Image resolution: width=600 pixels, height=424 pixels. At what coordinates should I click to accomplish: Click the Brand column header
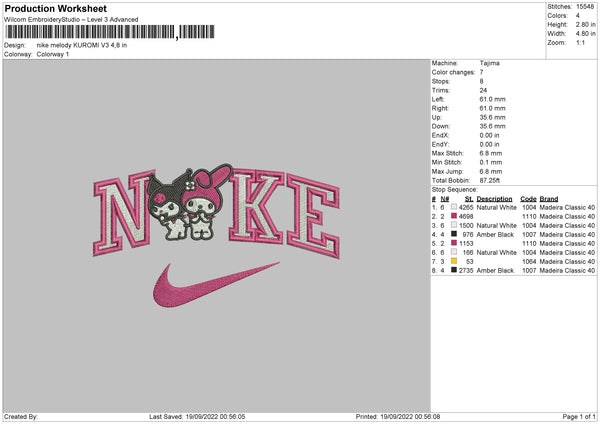[x=549, y=199]
